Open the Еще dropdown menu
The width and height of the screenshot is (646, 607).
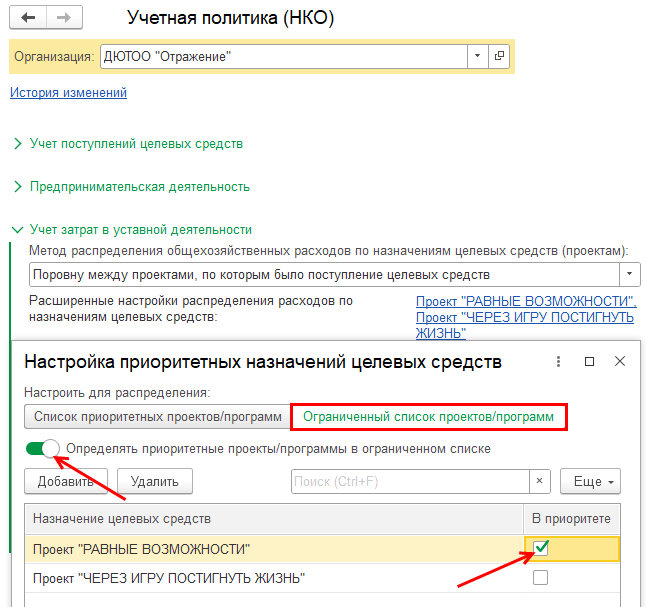[x=590, y=481]
